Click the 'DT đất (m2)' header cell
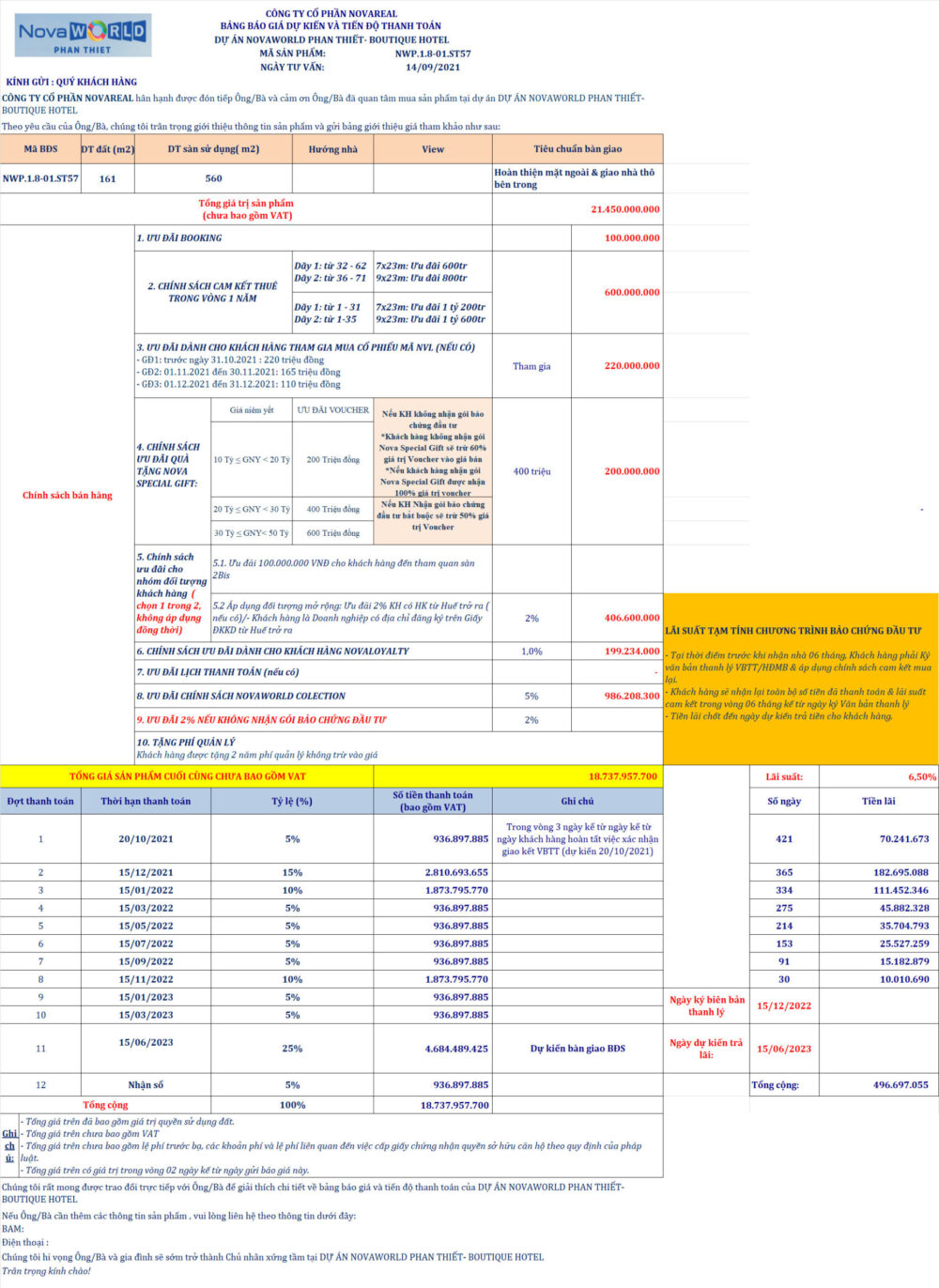 coord(108,149)
